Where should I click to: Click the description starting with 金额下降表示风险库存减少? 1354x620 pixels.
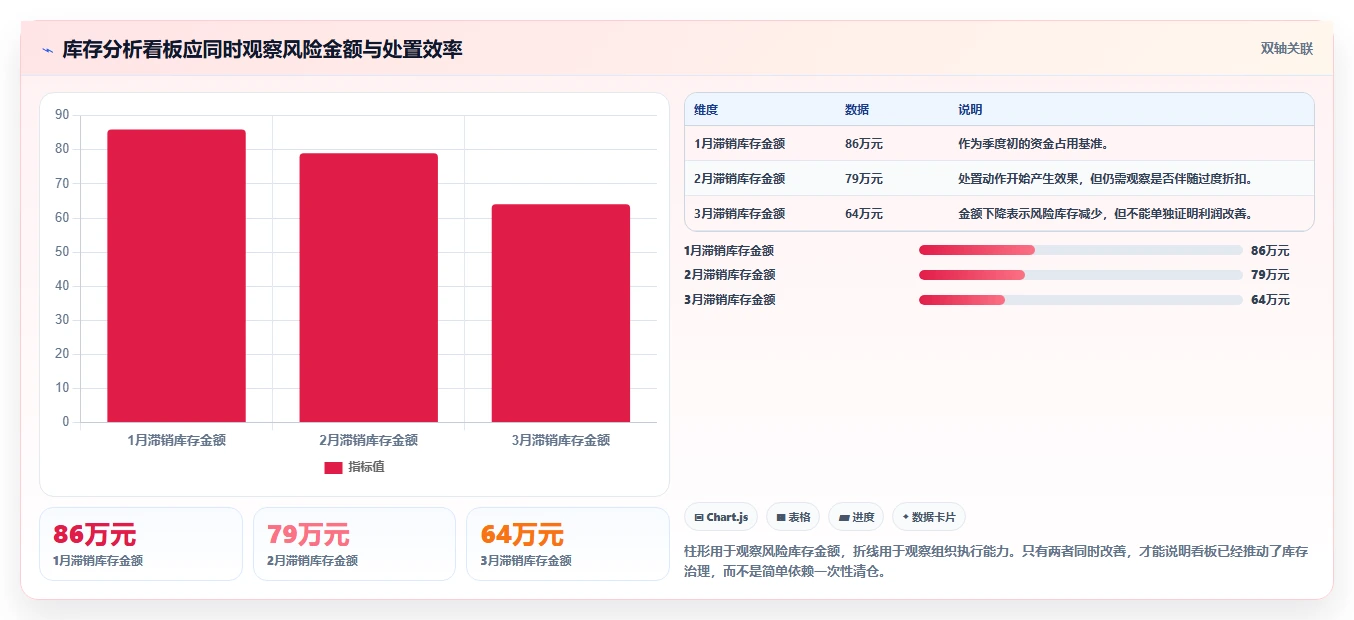(x=1105, y=214)
